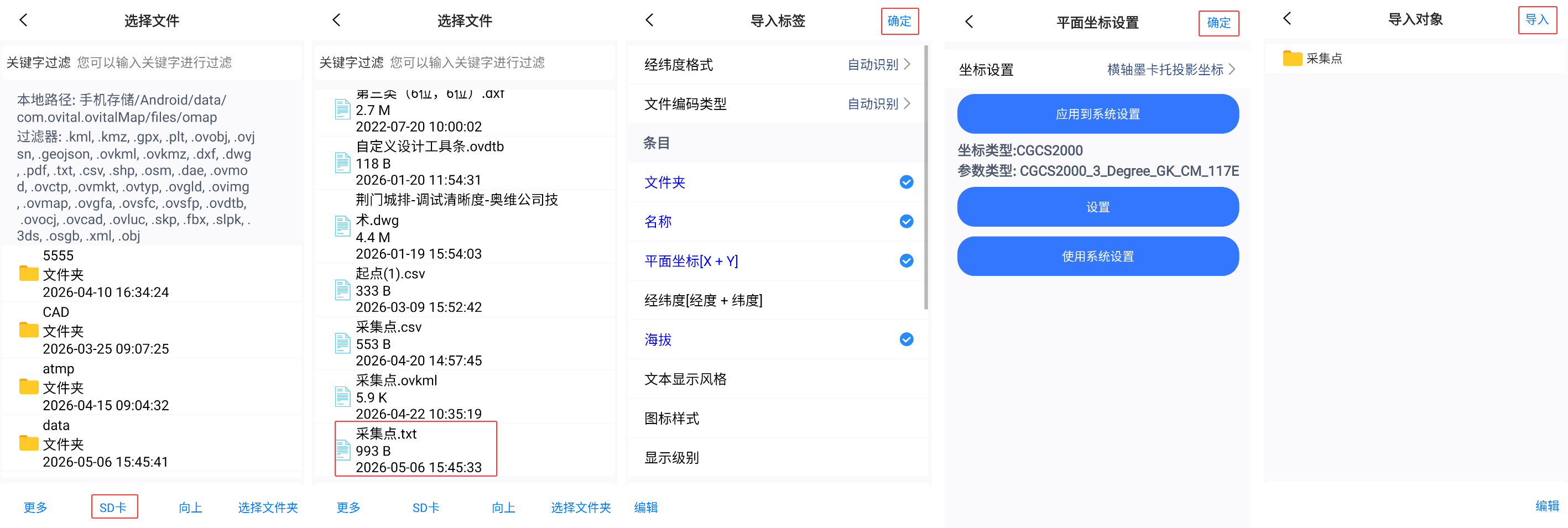The height and width of the screenshot is (528, 1568).
Task: Tap 选择文件夹 in second file picker
Action: point(581,508)
